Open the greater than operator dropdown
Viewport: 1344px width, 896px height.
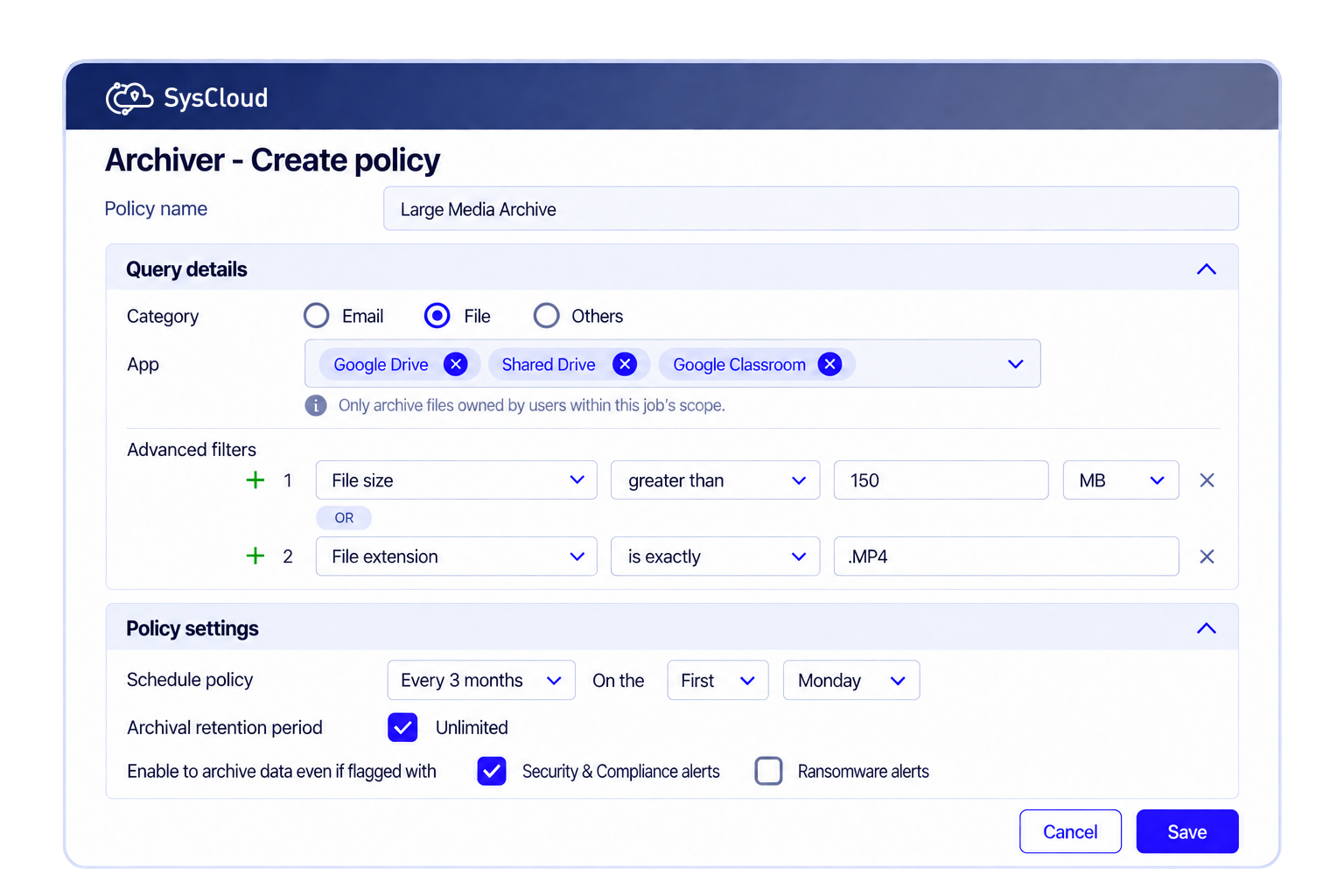point(715,480)
